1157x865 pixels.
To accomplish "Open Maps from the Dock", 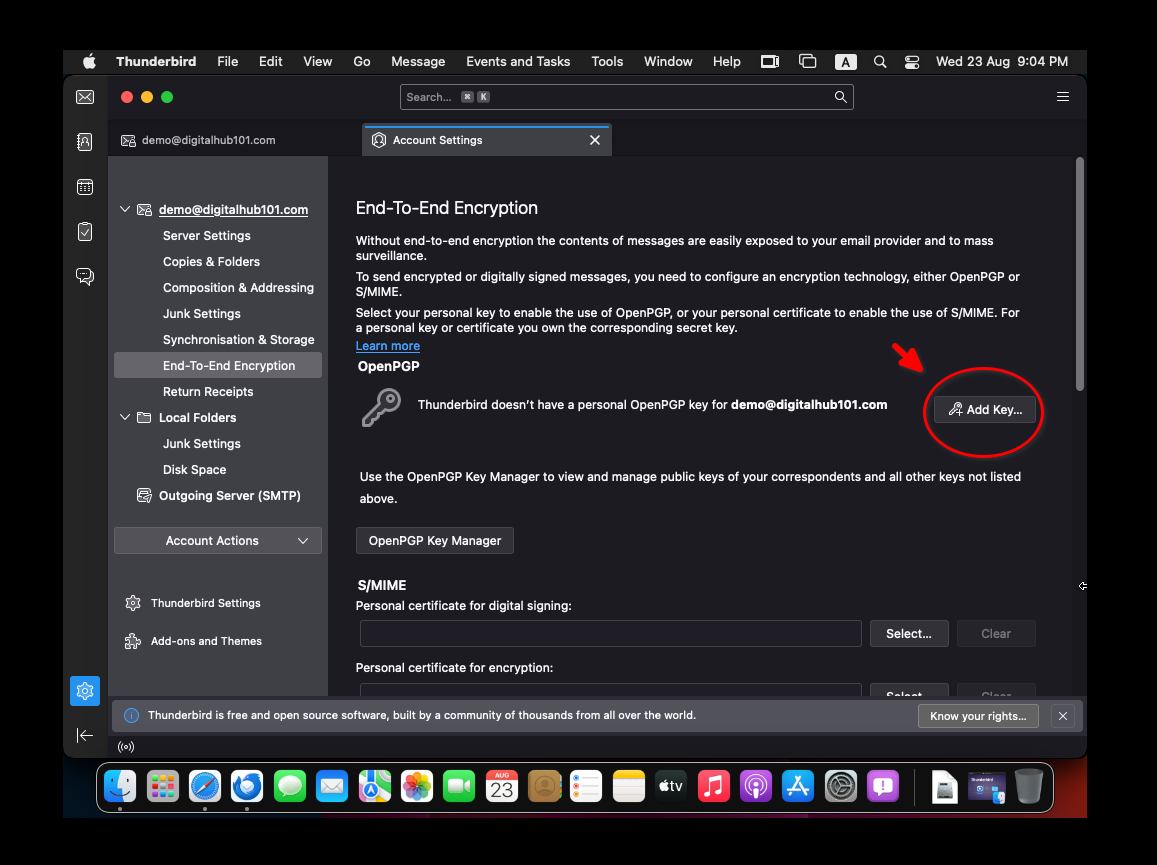I will (375, 786).
